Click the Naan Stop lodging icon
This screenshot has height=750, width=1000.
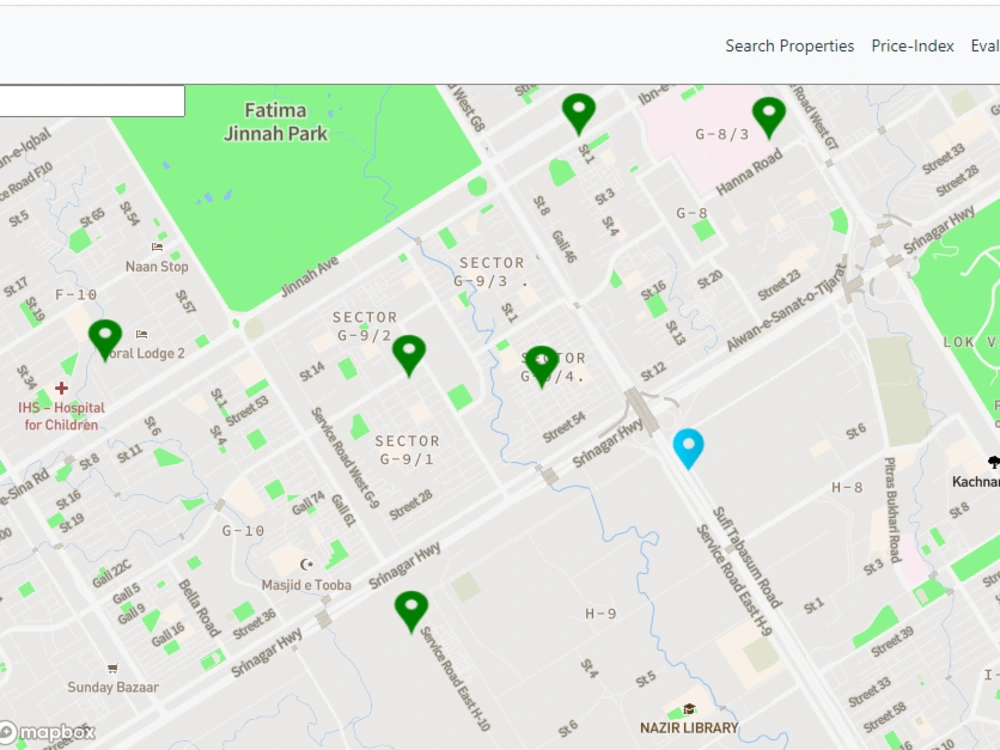(x=157, y=247)
